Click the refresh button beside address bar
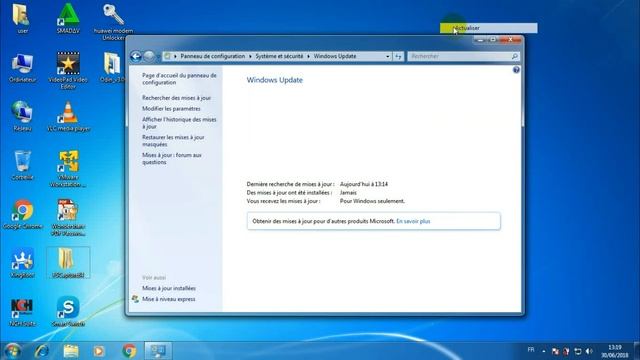The width and height of the screenshot is (640, 360). point(398,56)
